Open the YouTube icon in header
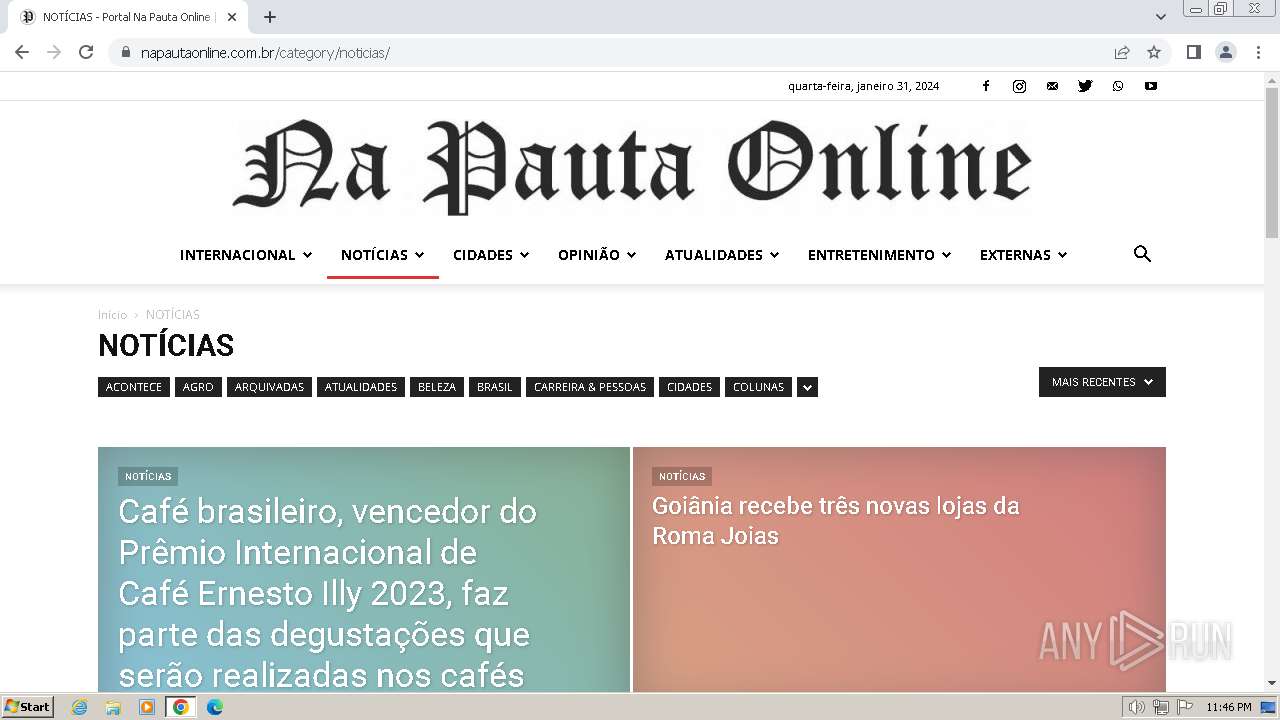This screenshot has height=720, width=1280. point(1151,86)
